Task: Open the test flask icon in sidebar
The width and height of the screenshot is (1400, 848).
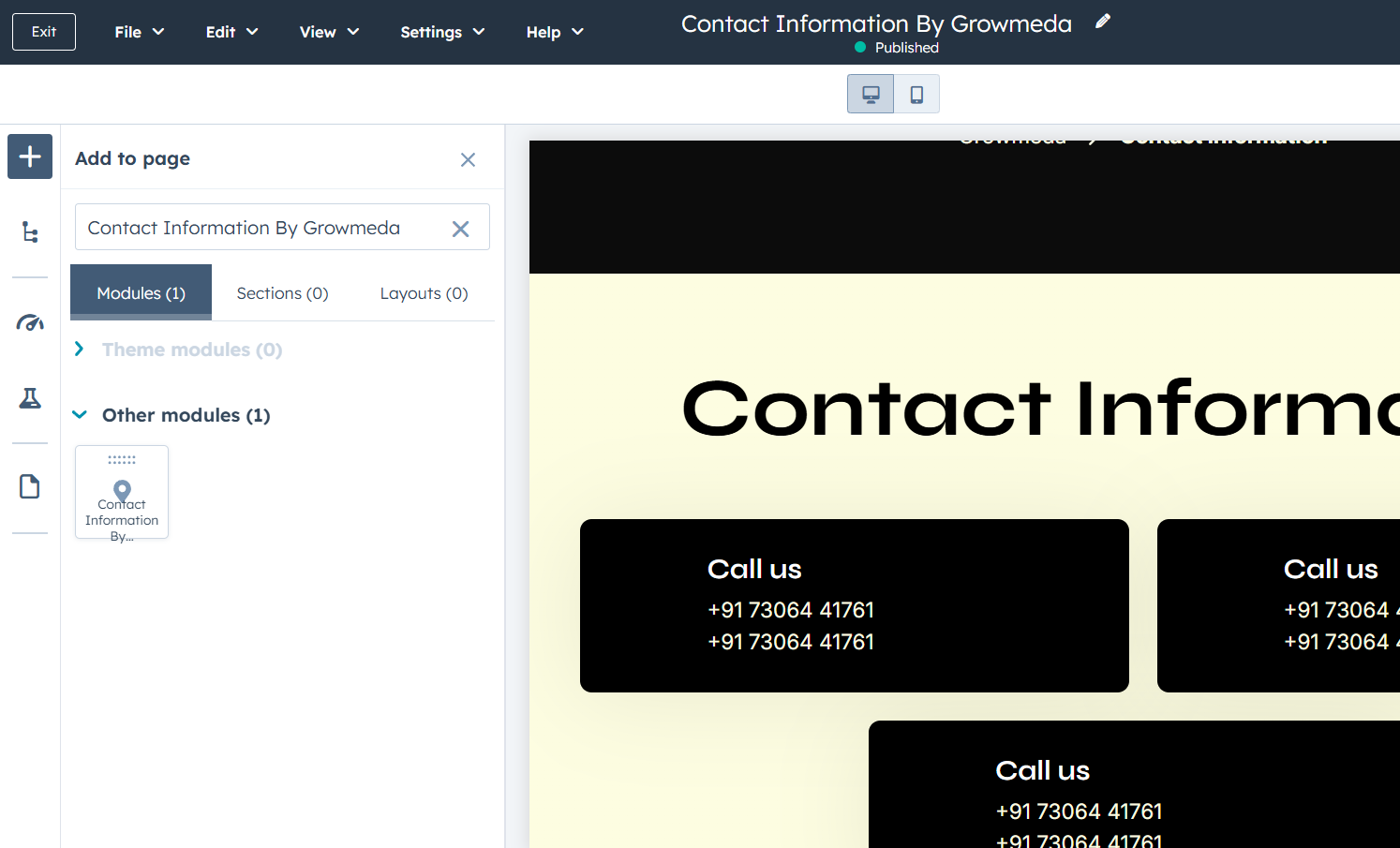Action: point(30,398)
